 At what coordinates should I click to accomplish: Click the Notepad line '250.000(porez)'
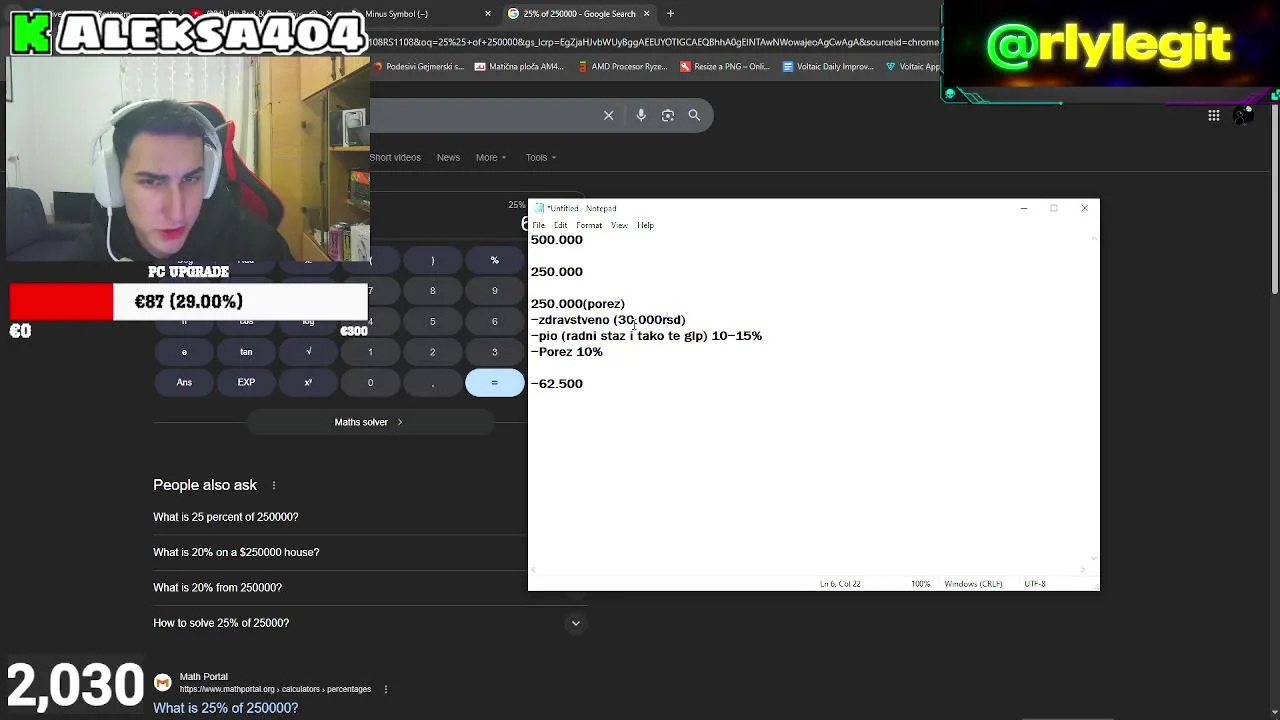pos(578,304)
